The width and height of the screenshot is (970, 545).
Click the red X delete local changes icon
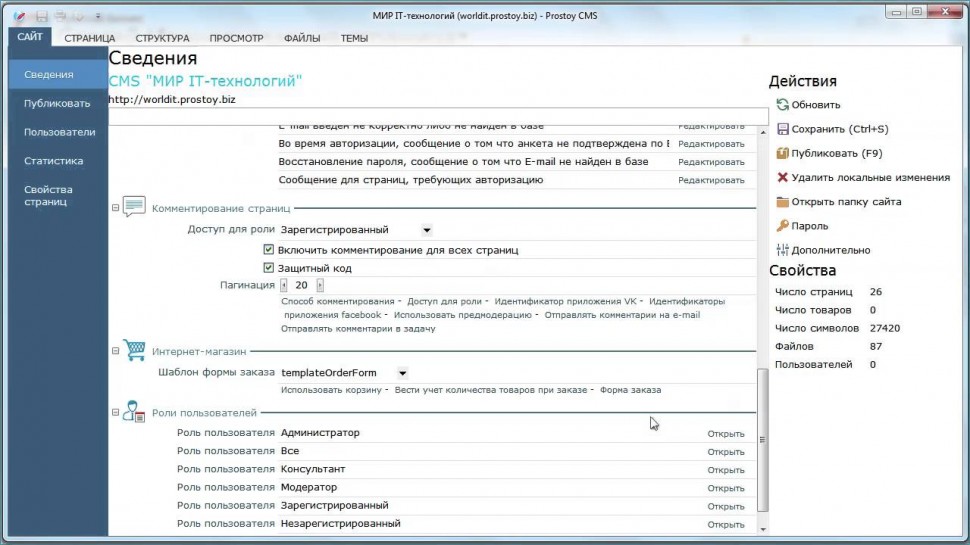(x=783, y=177)
